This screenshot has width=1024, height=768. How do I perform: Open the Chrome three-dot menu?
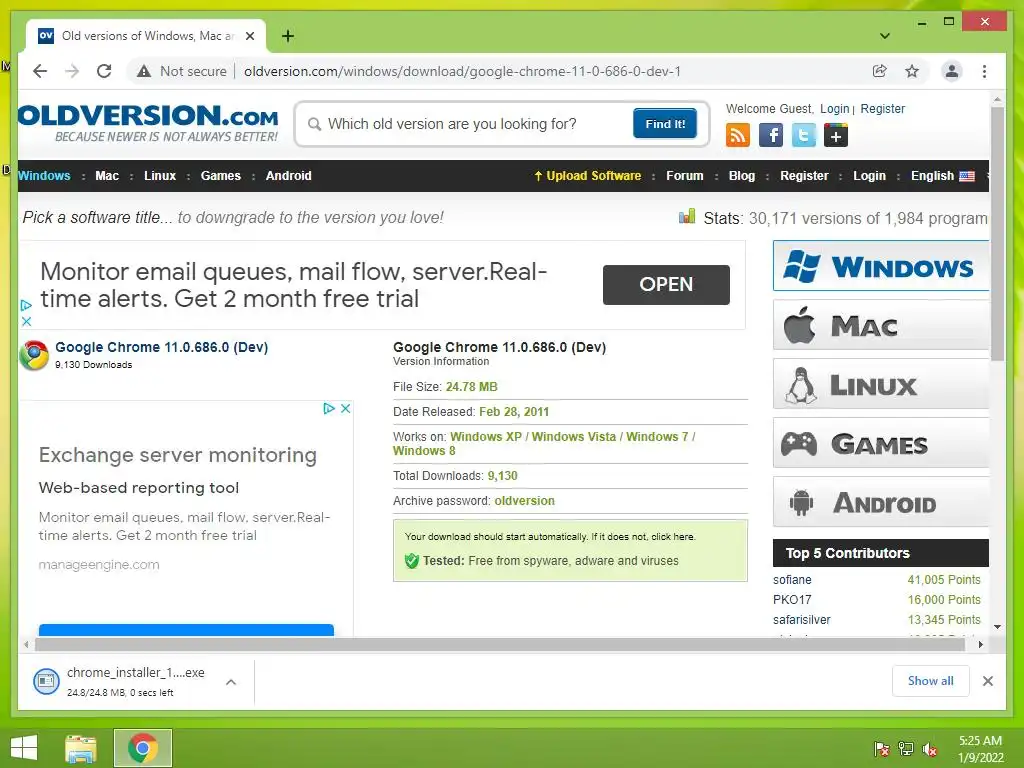(984, 71)
